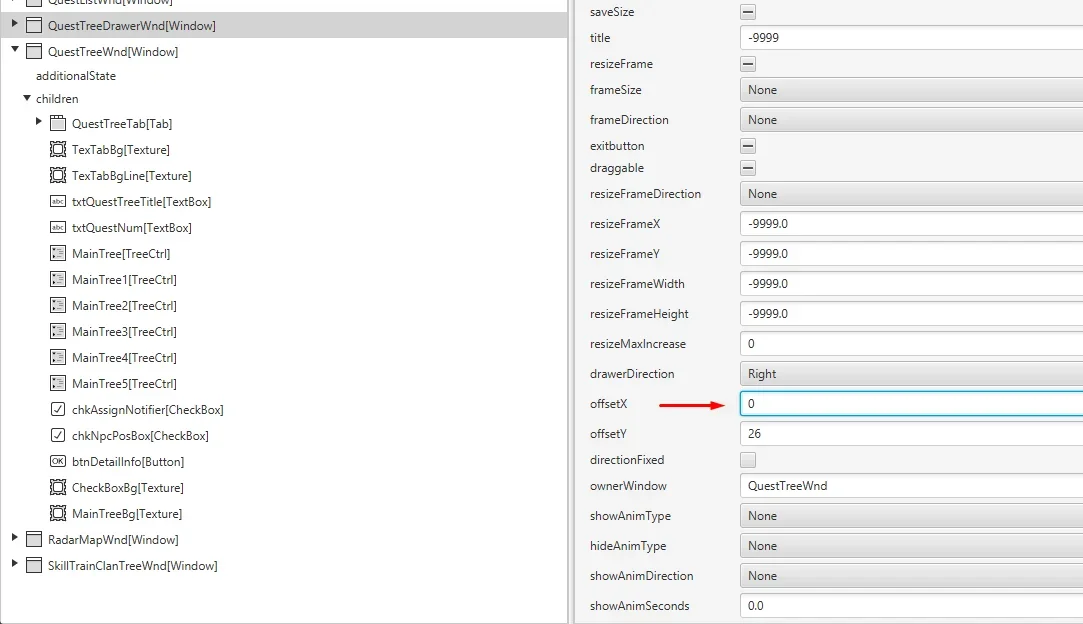
Task: Open the drawerDirection dropdown
Action: 910,374
